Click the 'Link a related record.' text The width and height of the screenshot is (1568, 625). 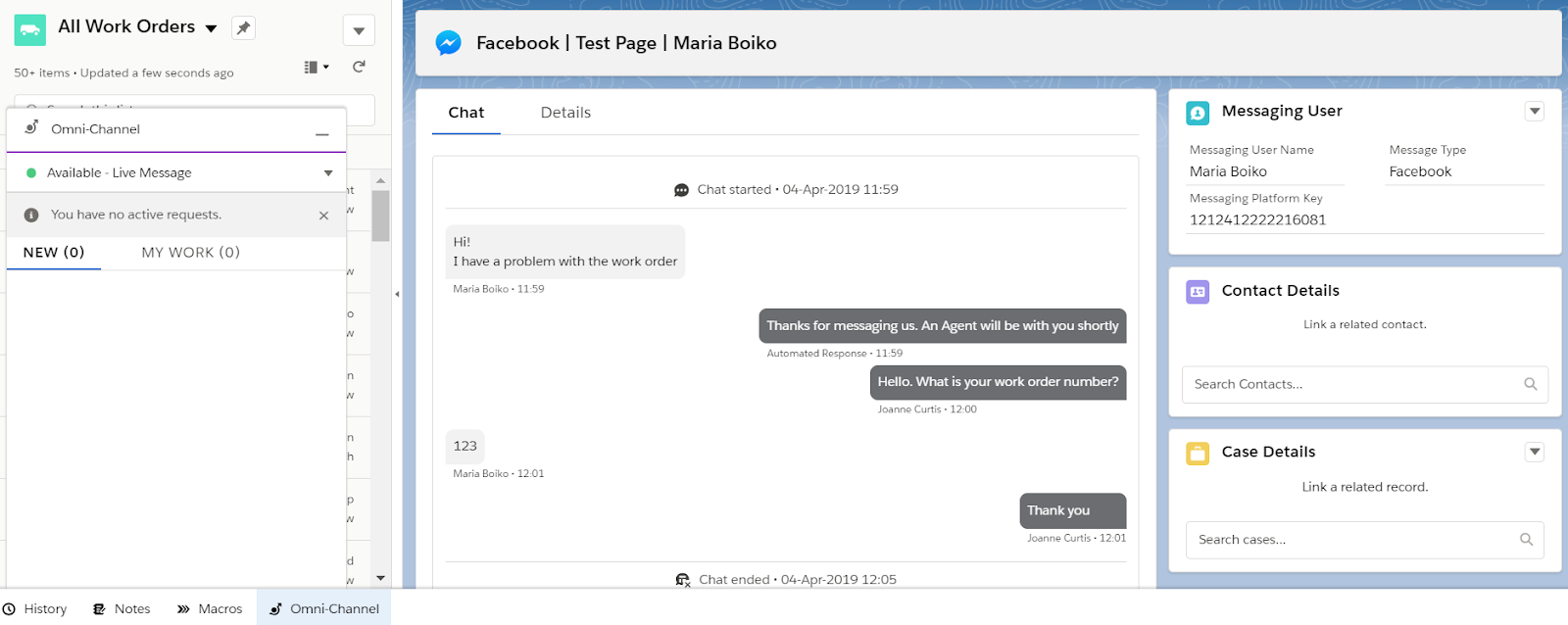[1365, 487]
